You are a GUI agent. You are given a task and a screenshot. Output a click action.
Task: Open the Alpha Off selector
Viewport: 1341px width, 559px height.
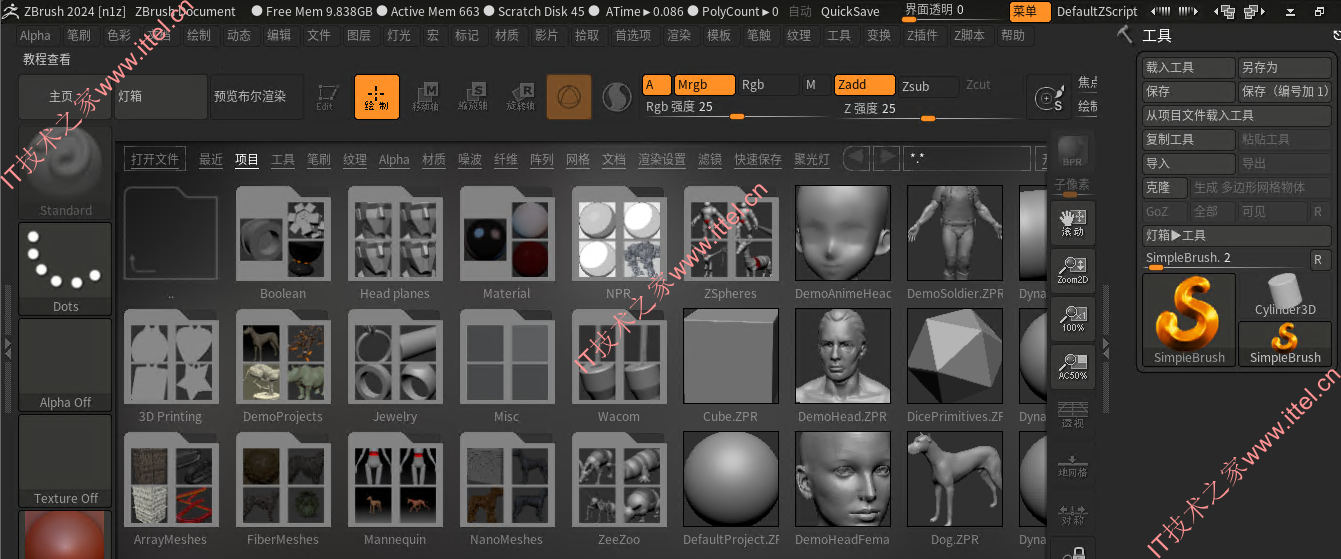65,364
